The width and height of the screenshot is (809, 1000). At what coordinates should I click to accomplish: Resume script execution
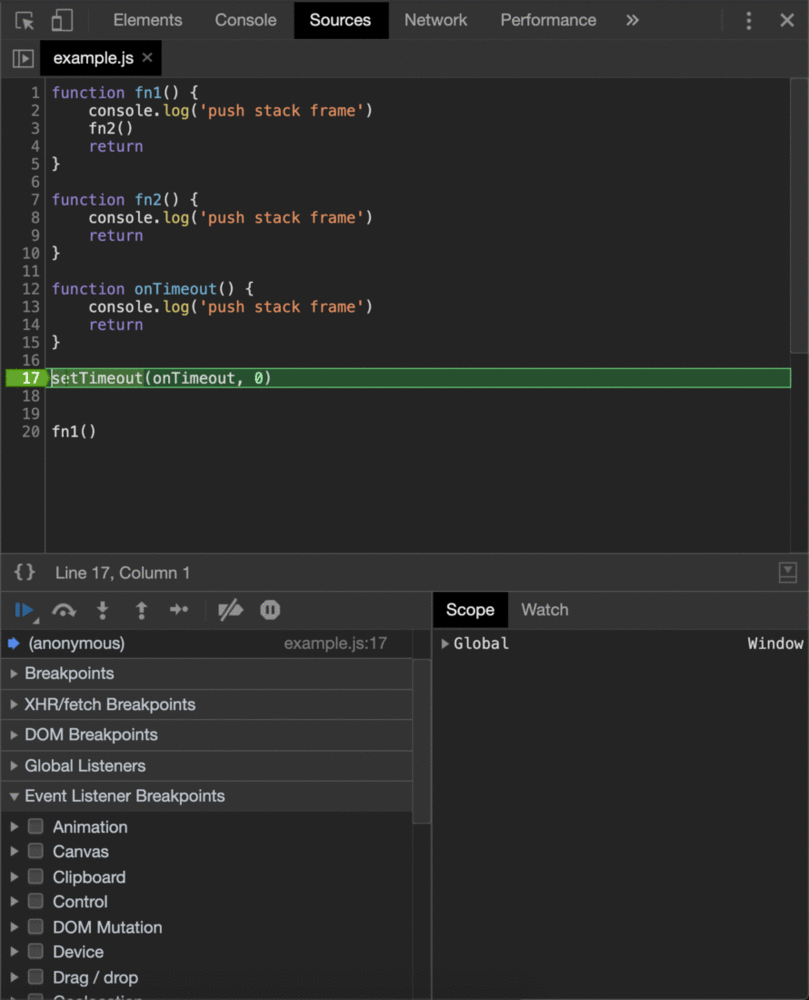24,610
